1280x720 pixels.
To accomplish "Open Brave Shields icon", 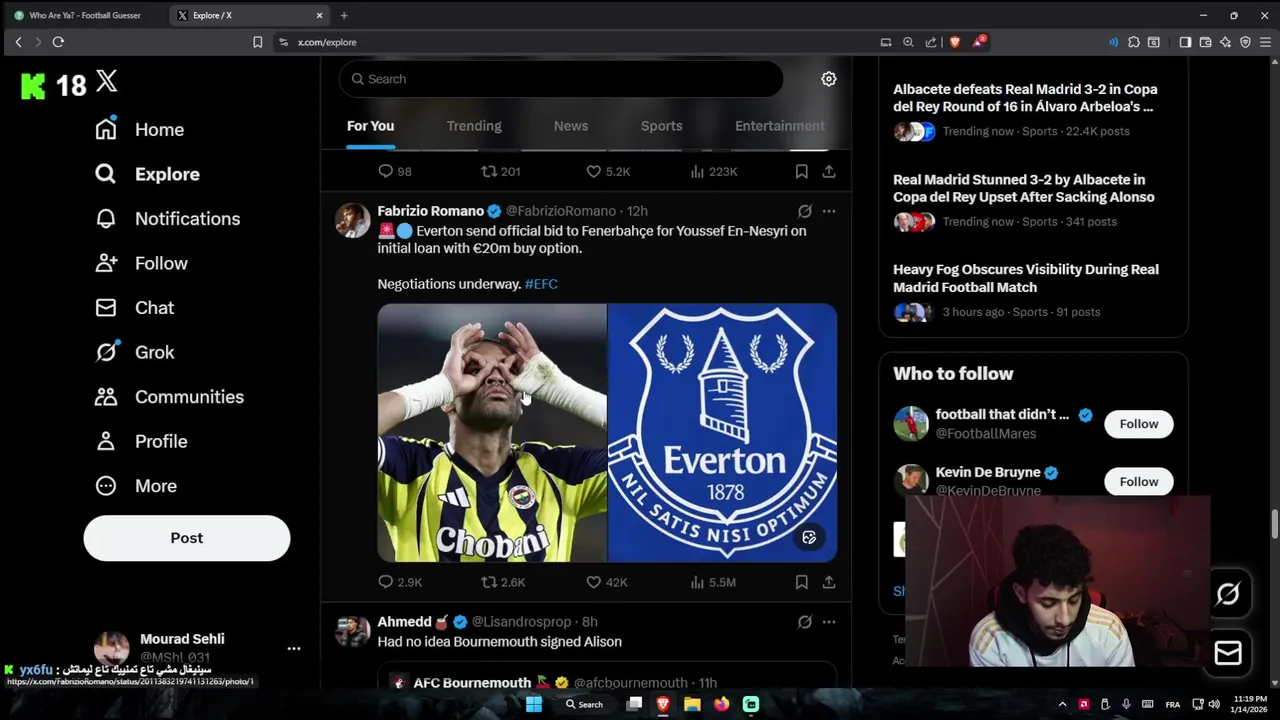I will coord(955,42).
